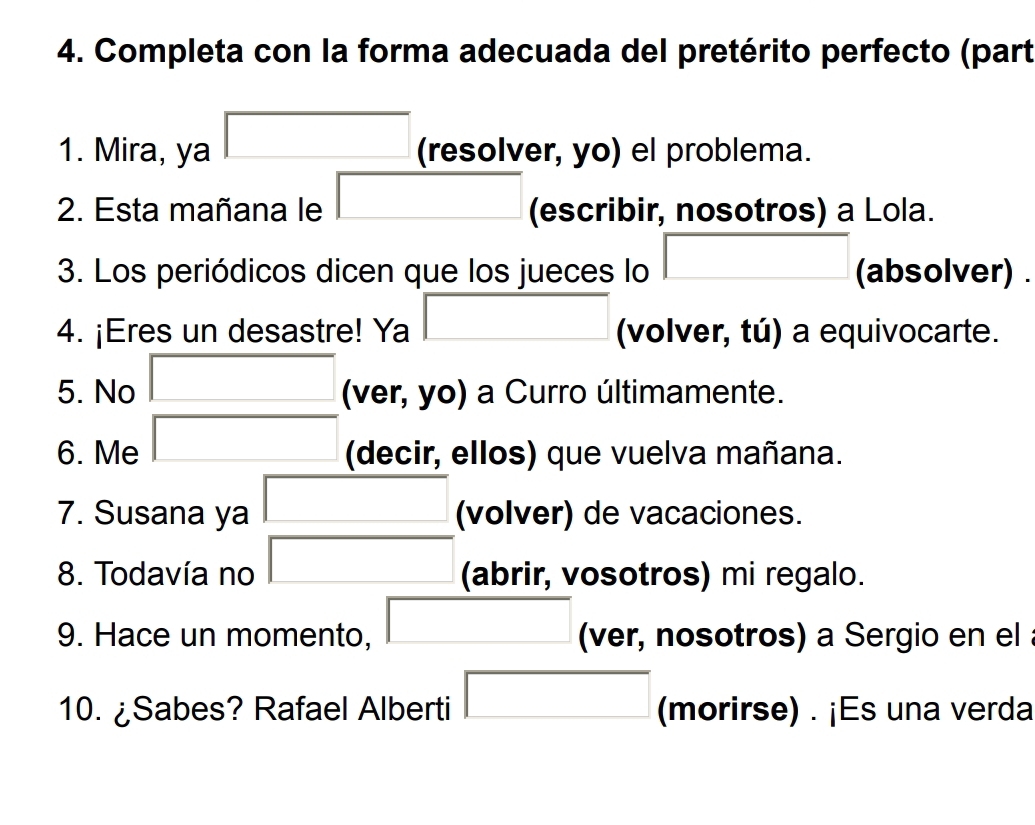The image size is (1035, 825).
Task: Select the text box before "(ver, yo)"
Action: [242, 378]
